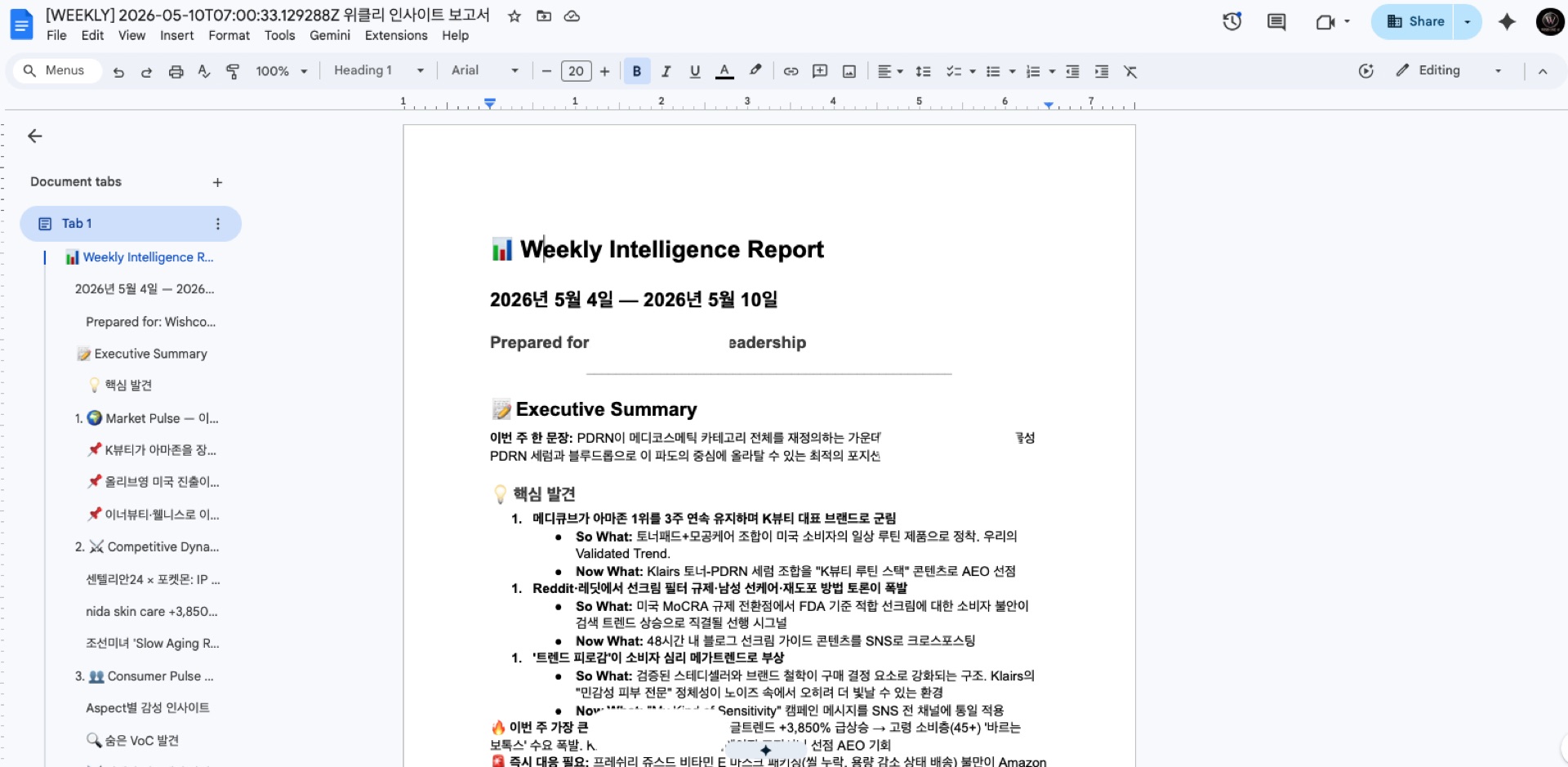Show all comments icon
This screenshot has width=1568, height=767.
pyautogui.click(x=1276, y=22)
